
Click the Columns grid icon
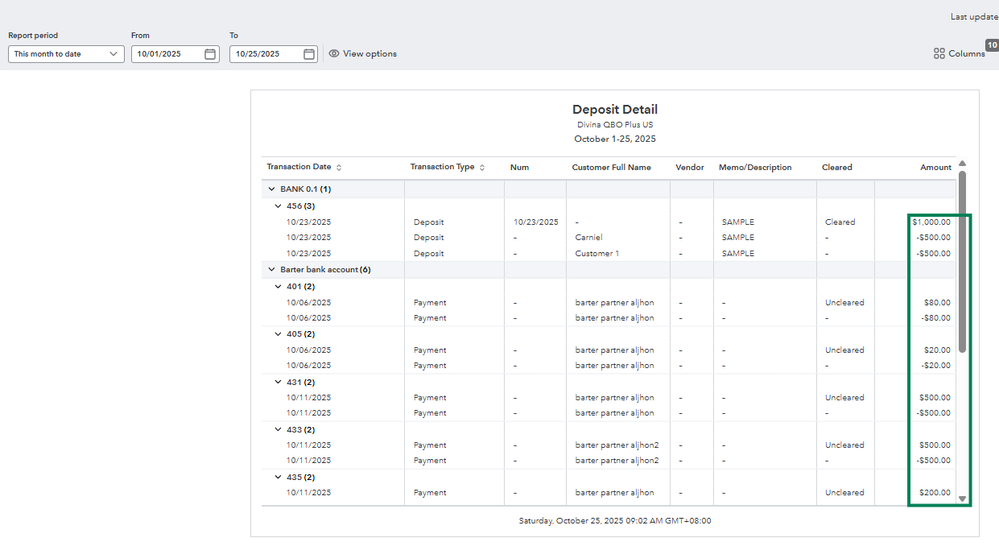[939, 54]
